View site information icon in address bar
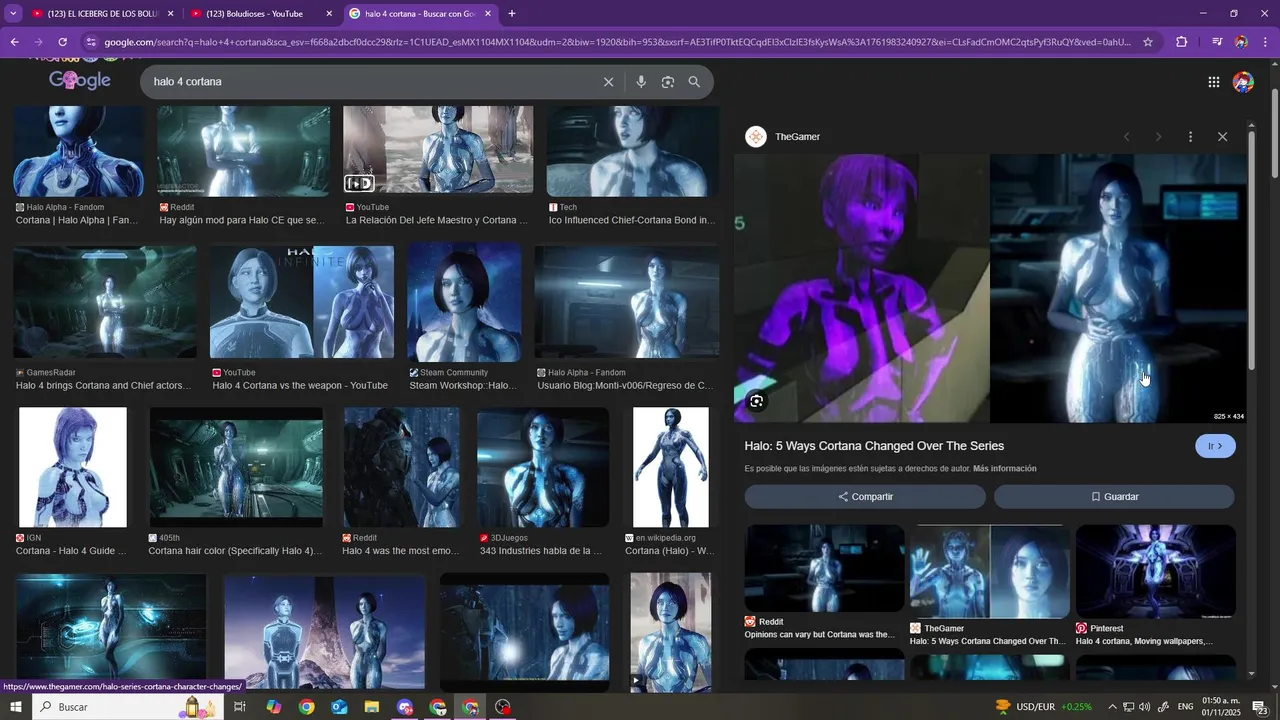Screen dimensions: 1280x720 [x=91, y=42]
